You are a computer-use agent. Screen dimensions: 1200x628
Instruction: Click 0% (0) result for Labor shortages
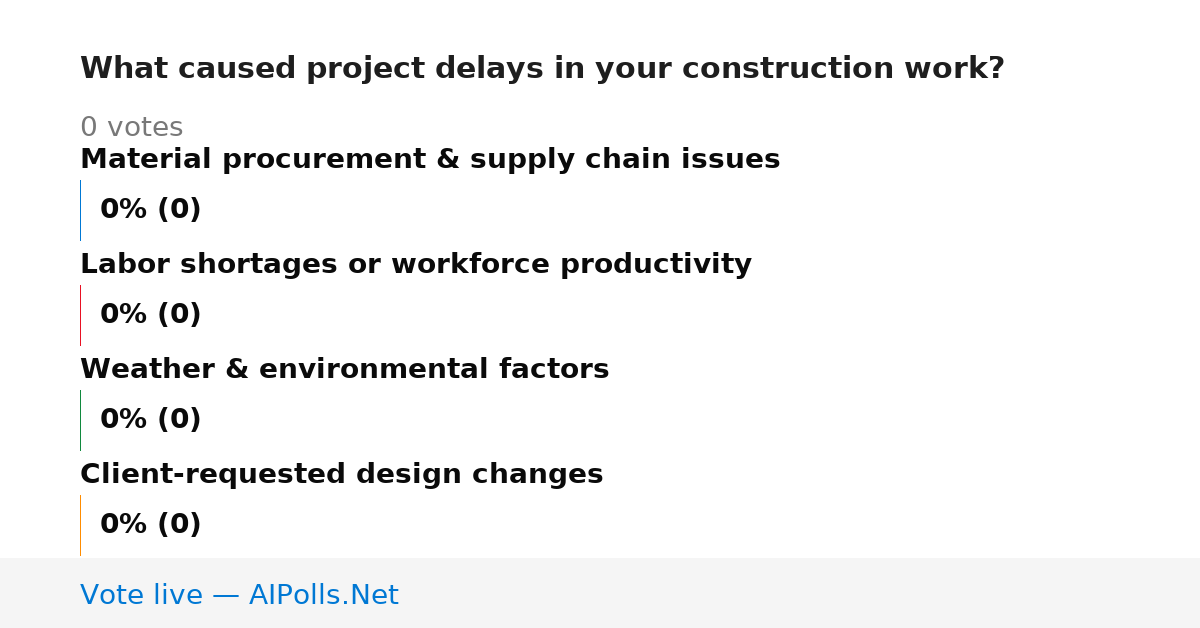pyautogui.click(x=150, y=315)
